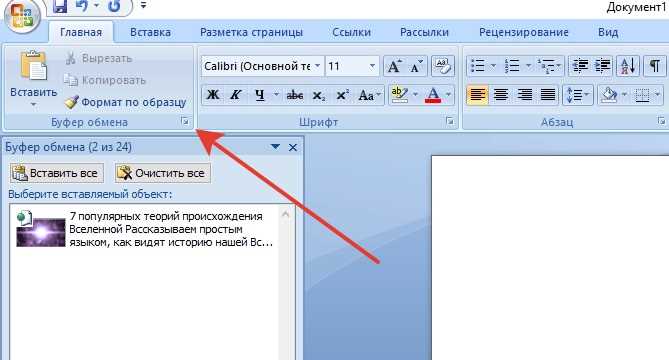
Task: Open the Вставка ribbon tab
Action: tap(150, 32)
